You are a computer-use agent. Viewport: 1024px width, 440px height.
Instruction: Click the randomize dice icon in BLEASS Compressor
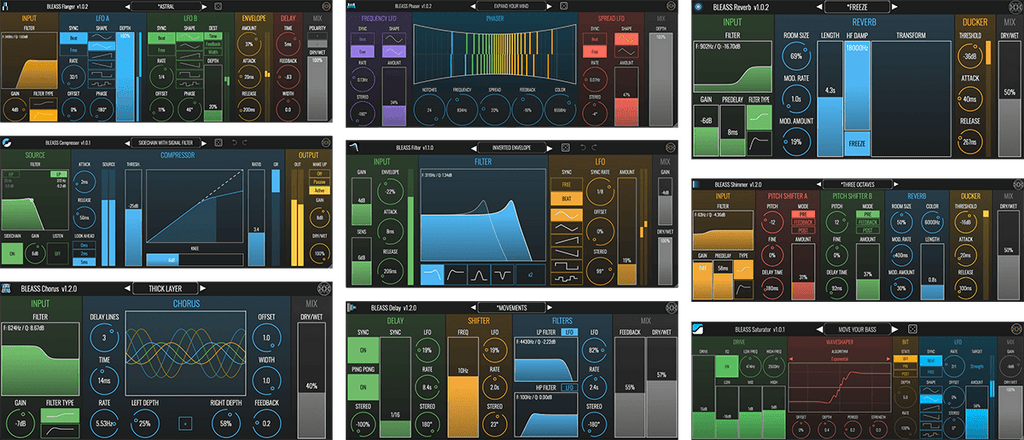pos(218,143)
